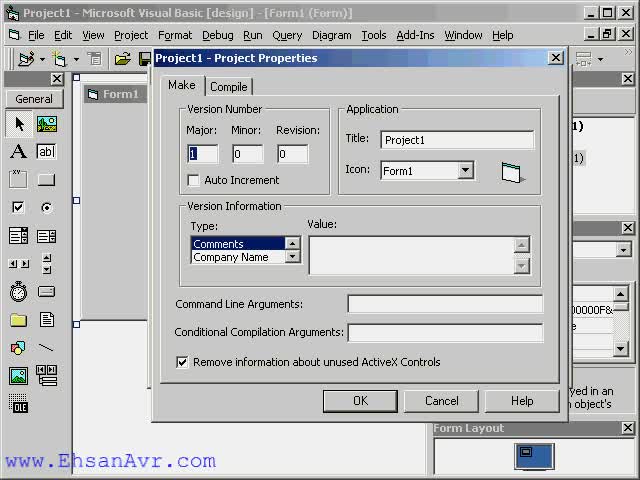The width and height of the screenshot is (640, 480).
Task: Select the OLE control tool
Action: click(x=19, y=404)
